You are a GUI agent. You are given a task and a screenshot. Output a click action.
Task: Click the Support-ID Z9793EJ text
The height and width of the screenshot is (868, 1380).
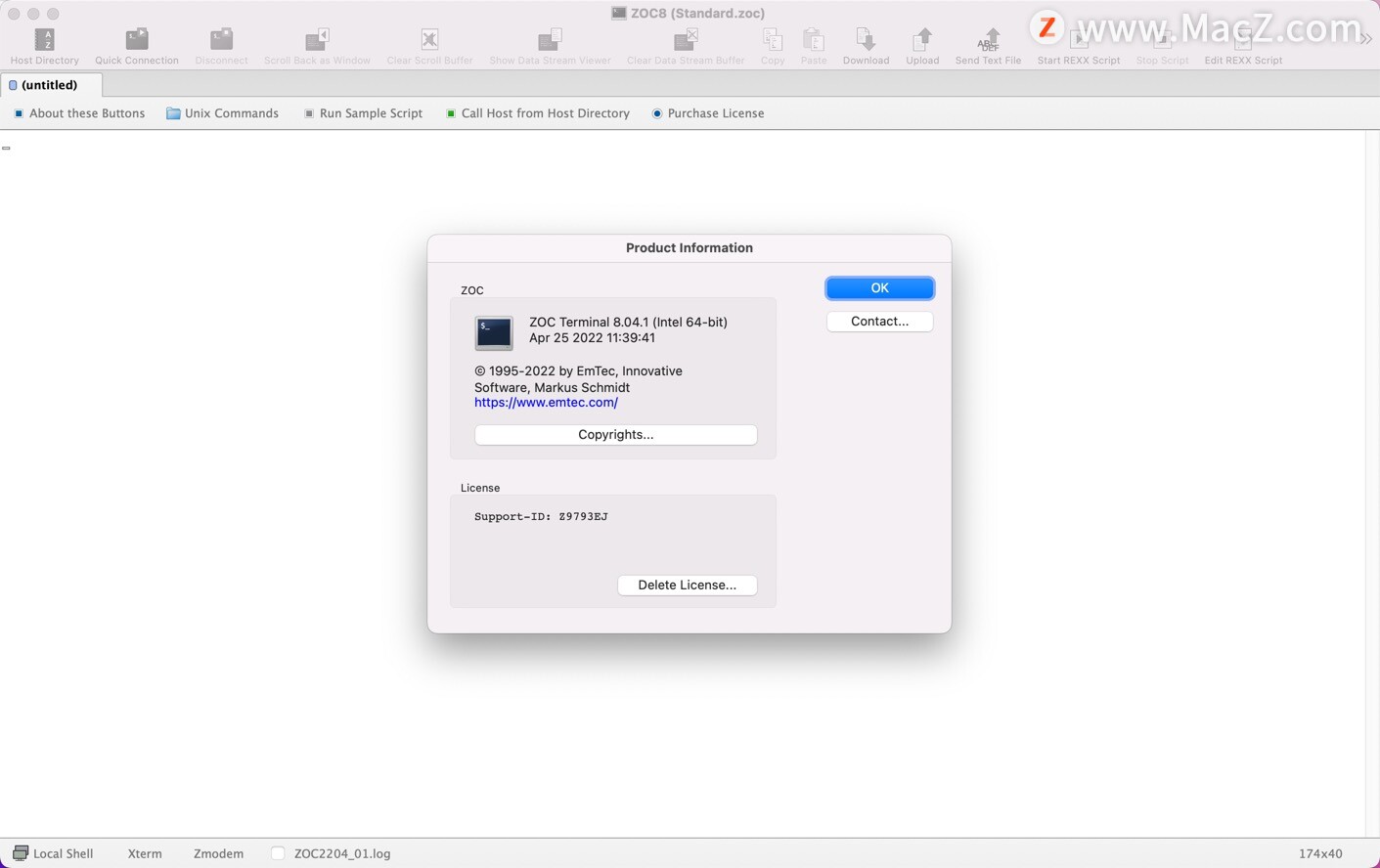coord(541,517)
